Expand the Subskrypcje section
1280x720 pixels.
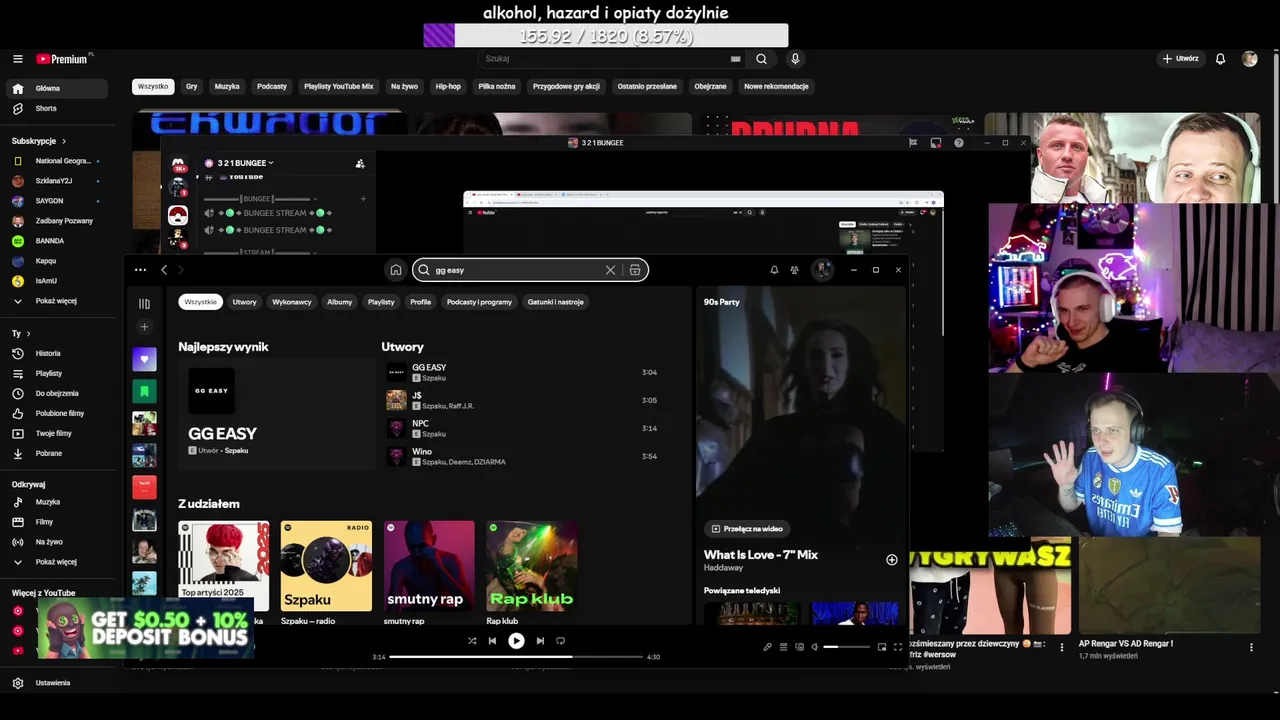coord(39,141)
